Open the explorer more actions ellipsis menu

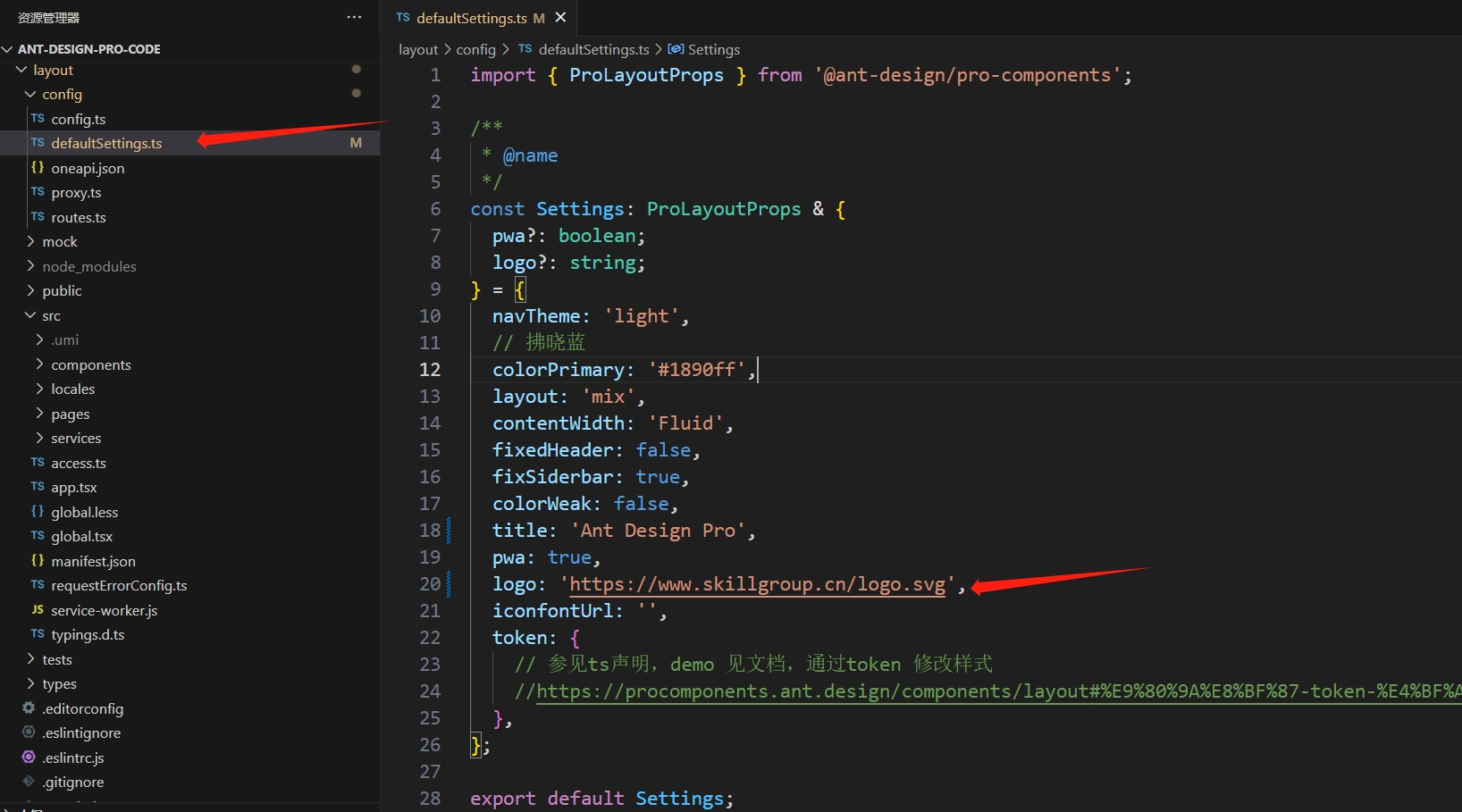coord(354,17)
